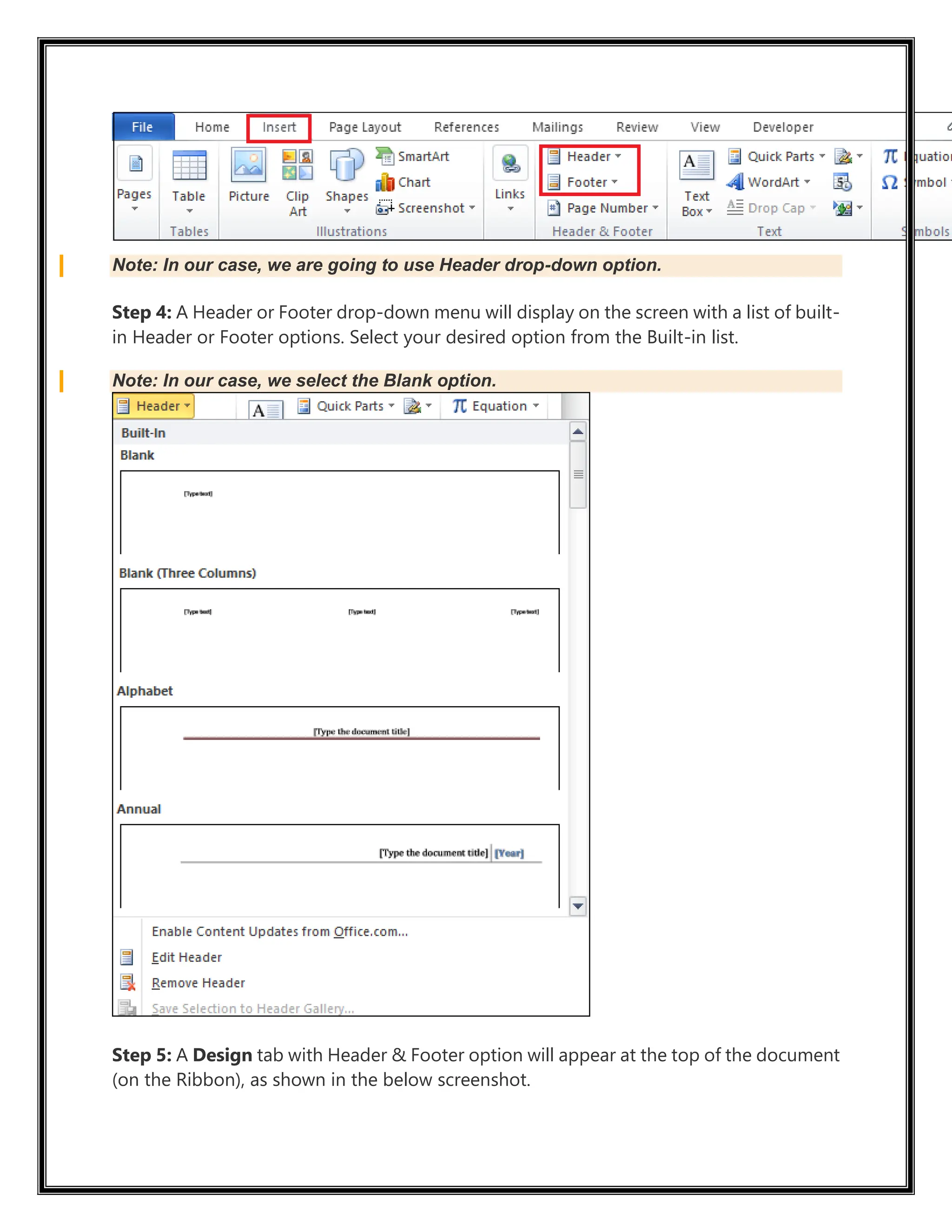Open the Clip Art pane

click(x=297, y=183)
